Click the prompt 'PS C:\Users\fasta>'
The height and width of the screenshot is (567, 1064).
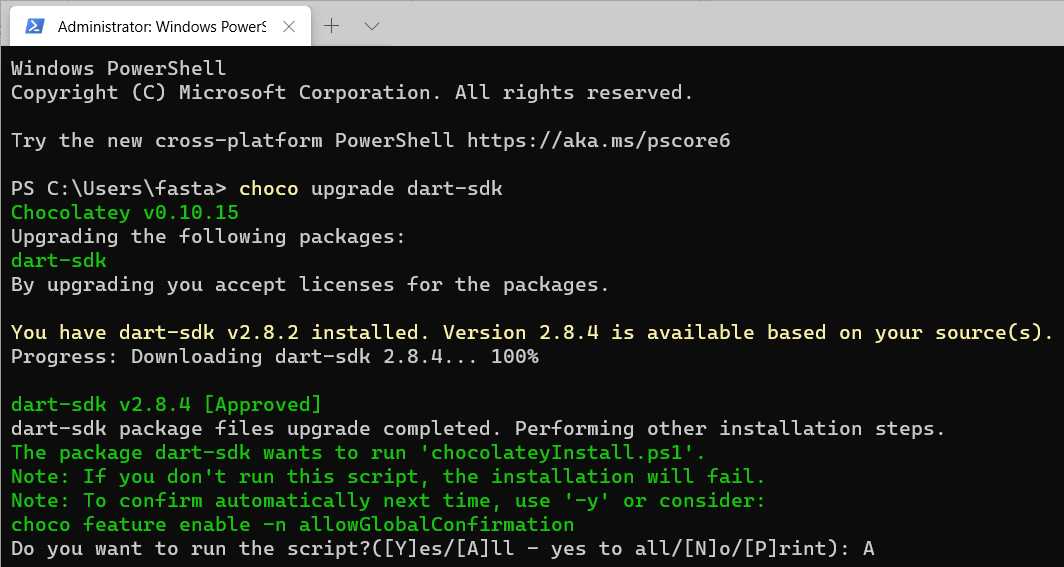pos(121,188)
